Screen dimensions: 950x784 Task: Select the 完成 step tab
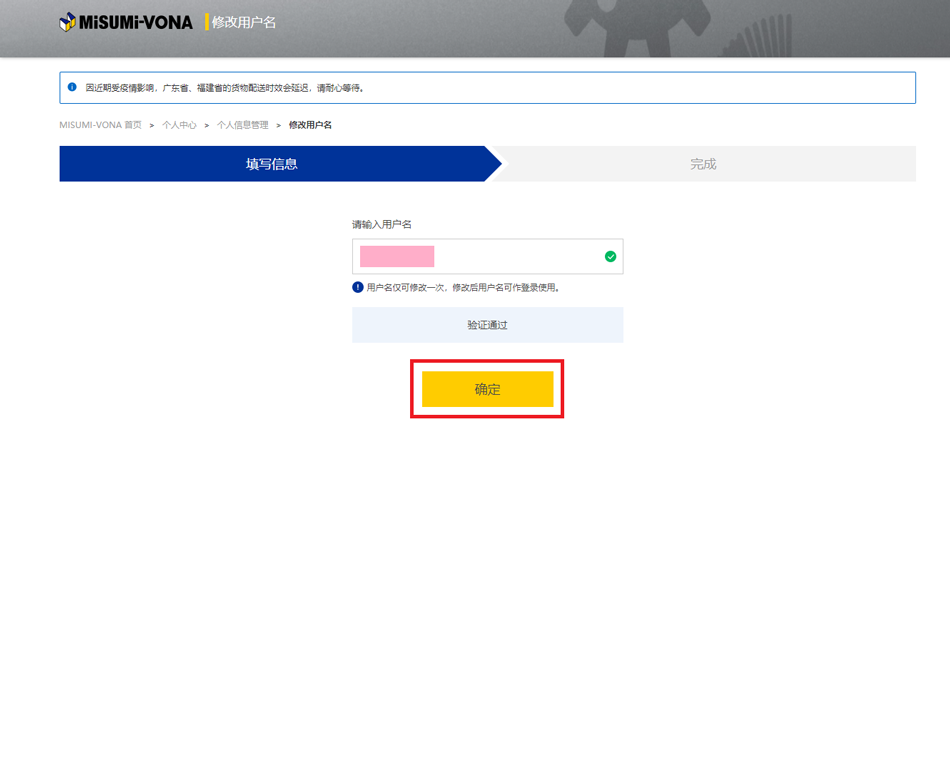[703, 164]
